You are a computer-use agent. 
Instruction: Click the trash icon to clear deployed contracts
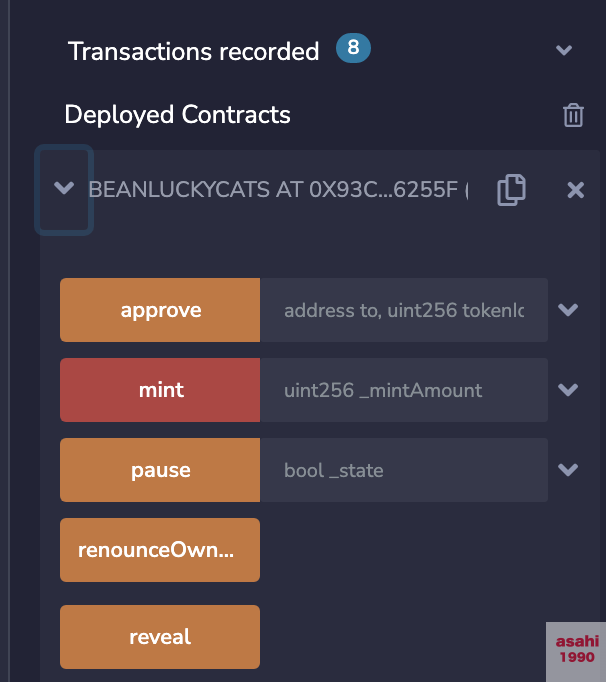pos(573,115)
